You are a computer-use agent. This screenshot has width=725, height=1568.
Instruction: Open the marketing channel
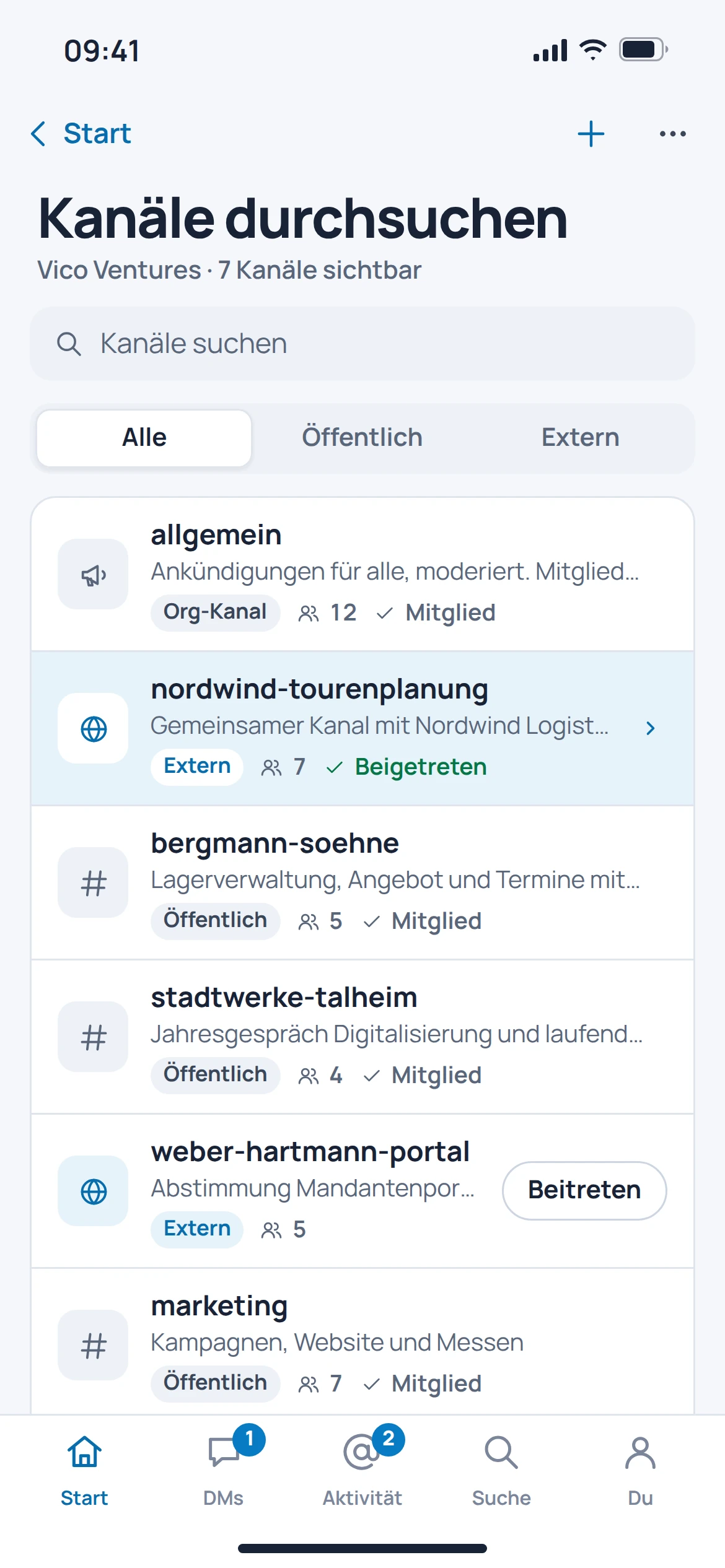click(x=362, y=1341)
